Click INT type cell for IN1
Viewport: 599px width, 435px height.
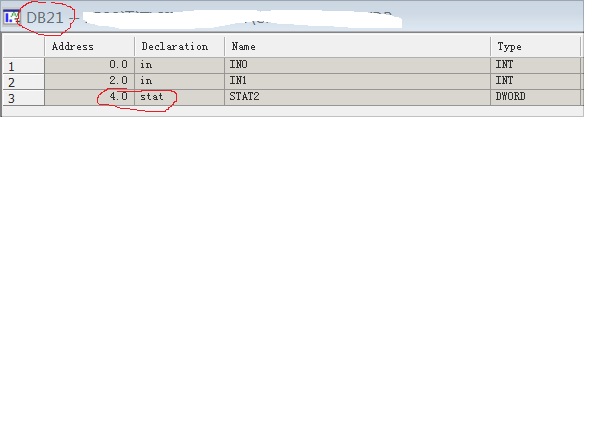[x=536, y=81]
